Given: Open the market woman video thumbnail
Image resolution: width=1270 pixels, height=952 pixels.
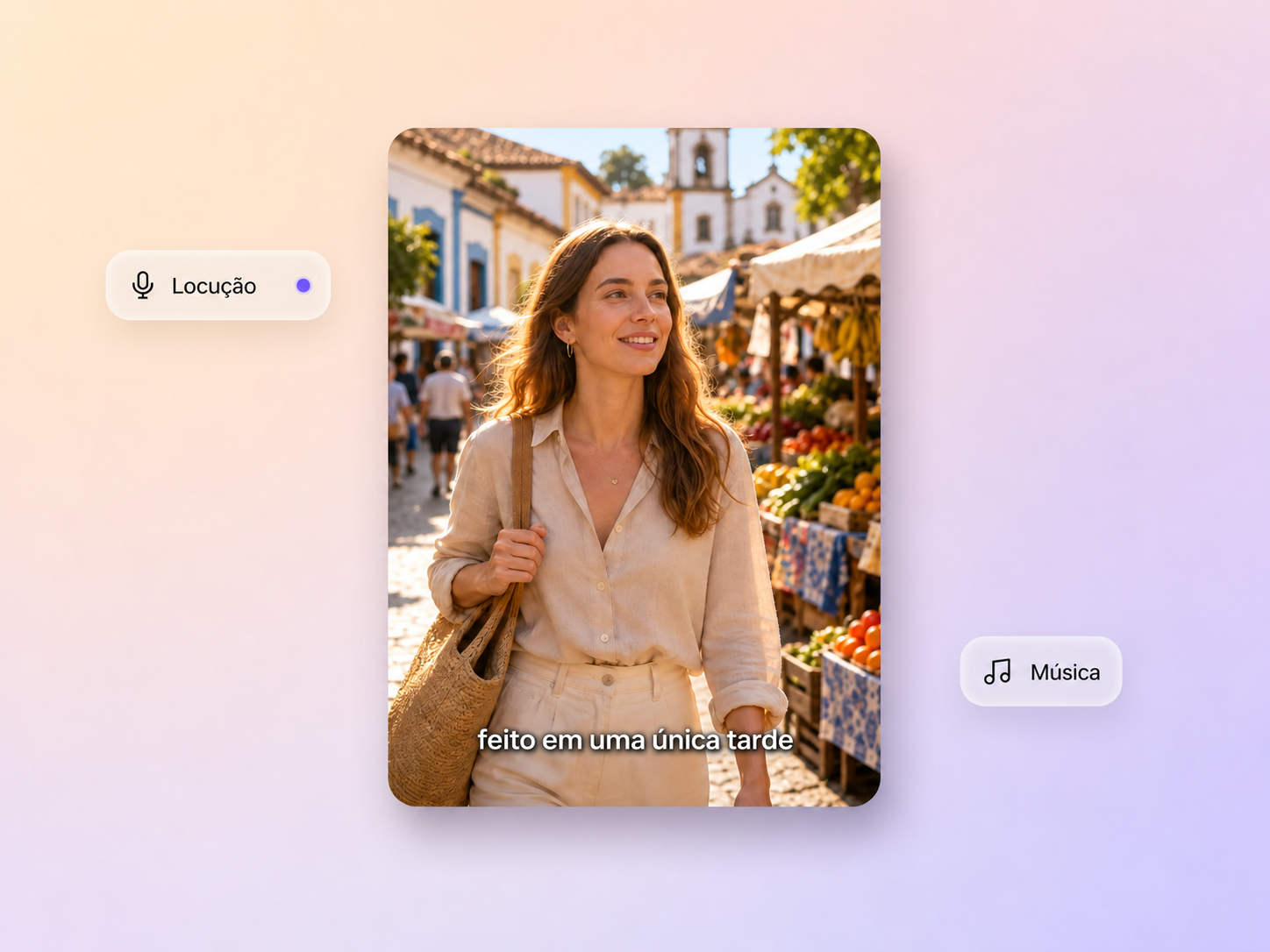Looking at the screenshot, I should [634, 467].
